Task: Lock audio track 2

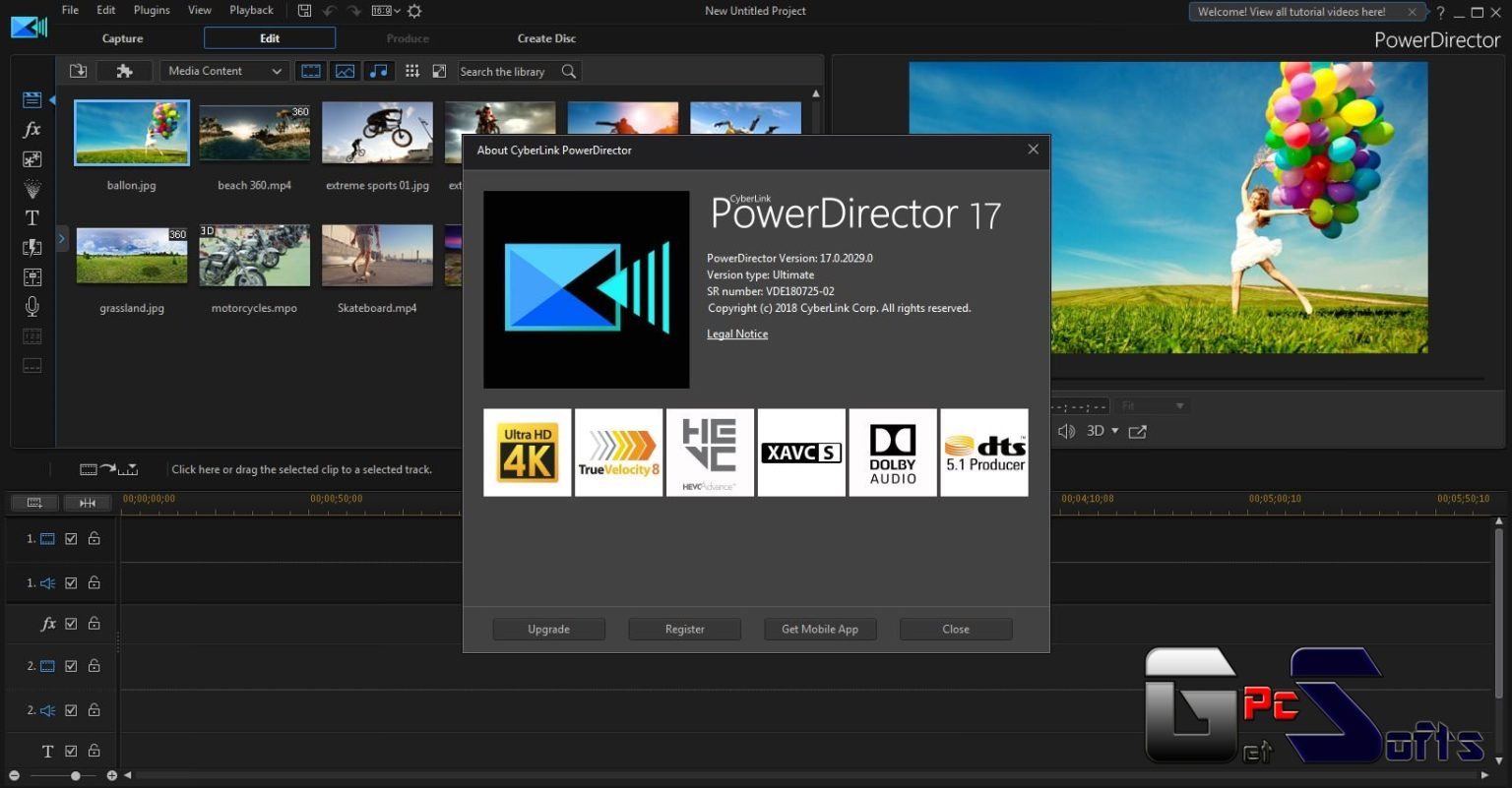Action: (94, 709)
